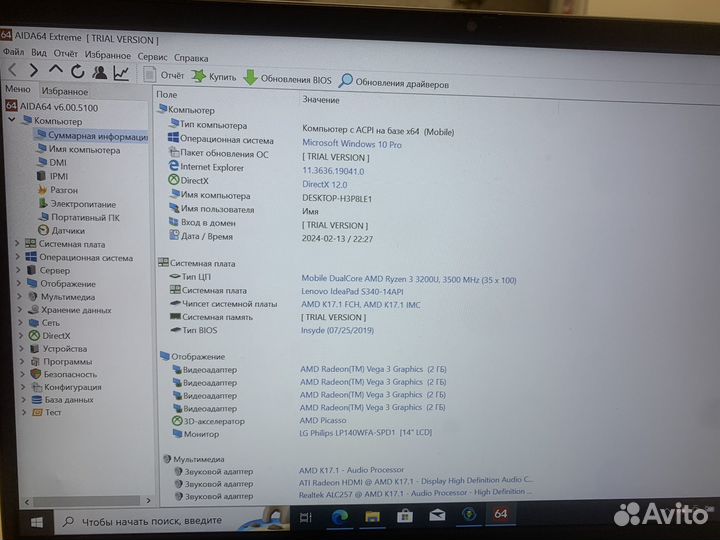Select Разгон tree item
The image size is (720, 540).
(x=57, y=190)
